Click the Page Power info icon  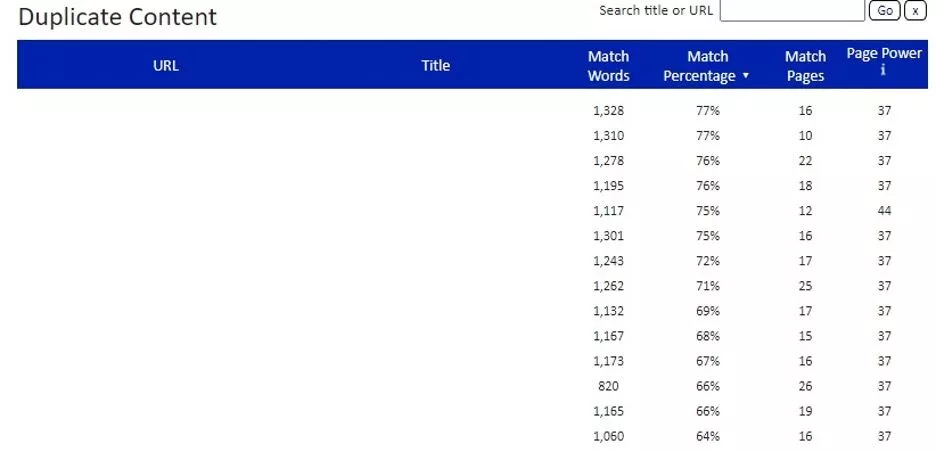[883, 71]
